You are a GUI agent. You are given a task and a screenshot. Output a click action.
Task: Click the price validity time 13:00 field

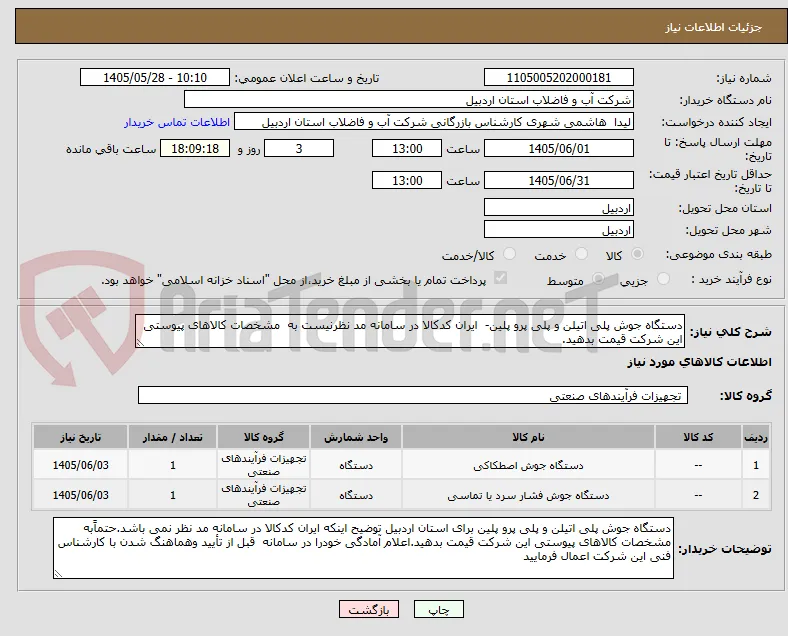point(407,180)
